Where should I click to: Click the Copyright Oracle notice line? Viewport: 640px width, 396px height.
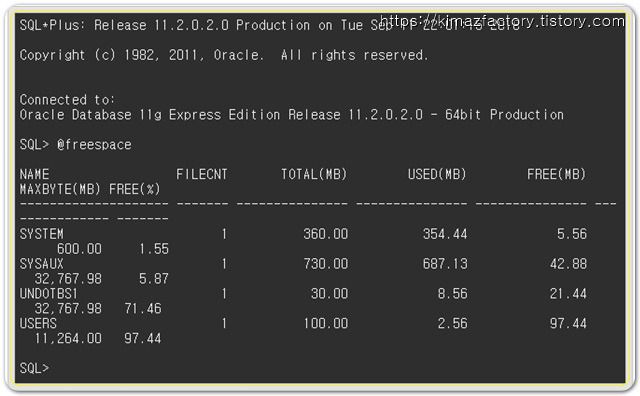224,55
